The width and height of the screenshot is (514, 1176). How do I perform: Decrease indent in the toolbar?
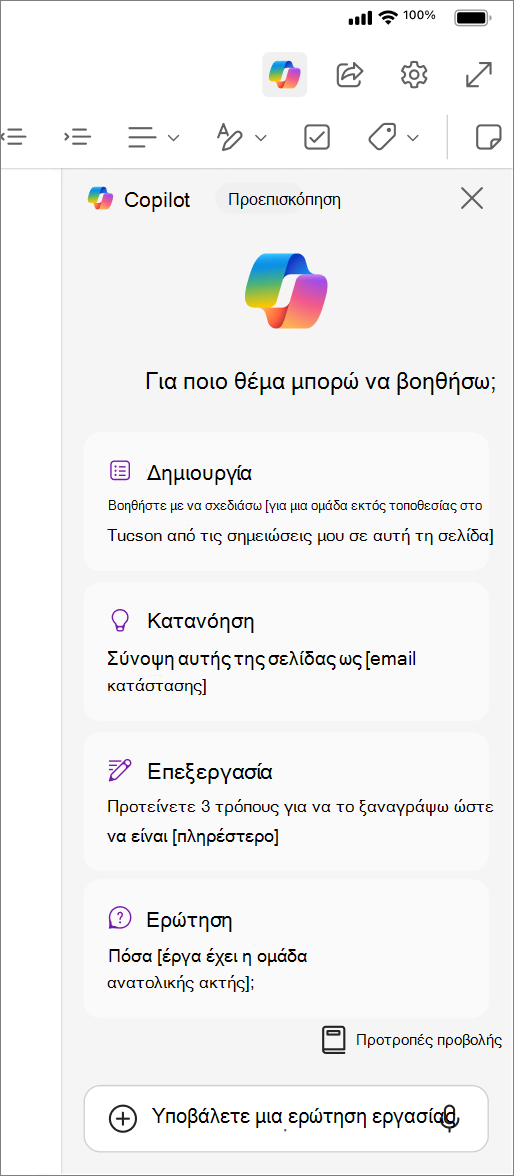click(x=14, y=137)
